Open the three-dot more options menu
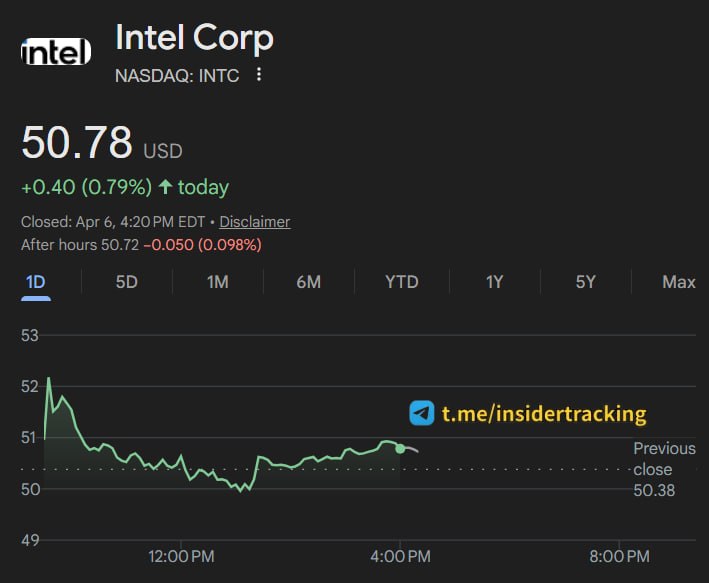 pyautogui.click(x=259, y=75)
